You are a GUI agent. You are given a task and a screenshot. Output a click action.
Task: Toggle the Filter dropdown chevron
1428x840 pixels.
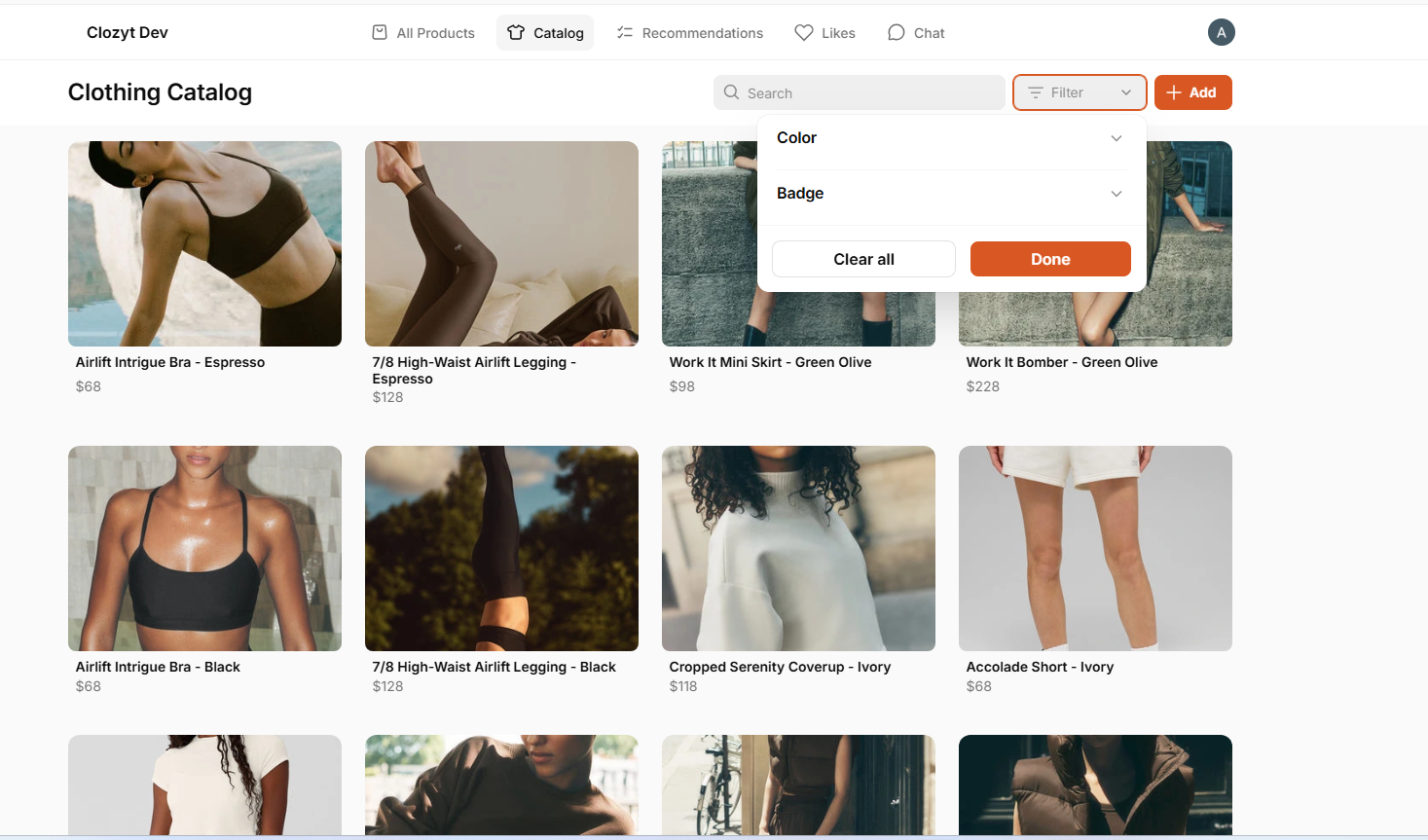tap(1126, 92)
